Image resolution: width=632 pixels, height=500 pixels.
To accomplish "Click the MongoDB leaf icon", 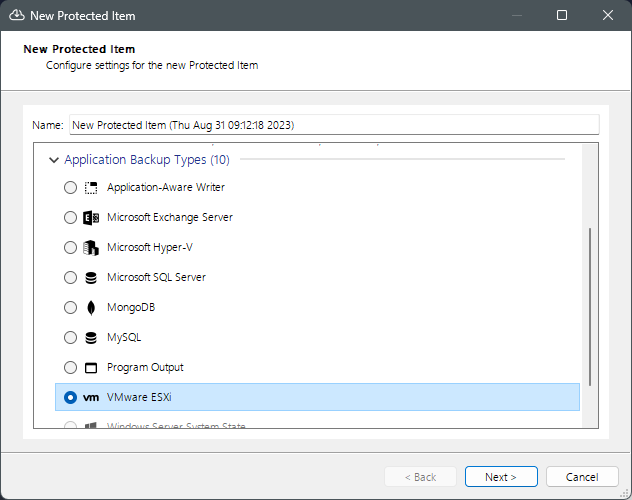I will tap(91, 307).
